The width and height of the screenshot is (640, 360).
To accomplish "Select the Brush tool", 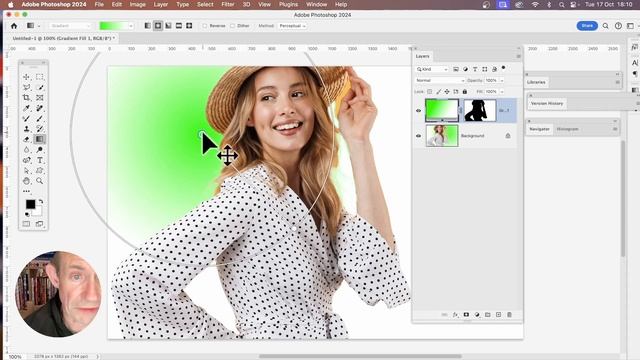I will coord(40,118).
